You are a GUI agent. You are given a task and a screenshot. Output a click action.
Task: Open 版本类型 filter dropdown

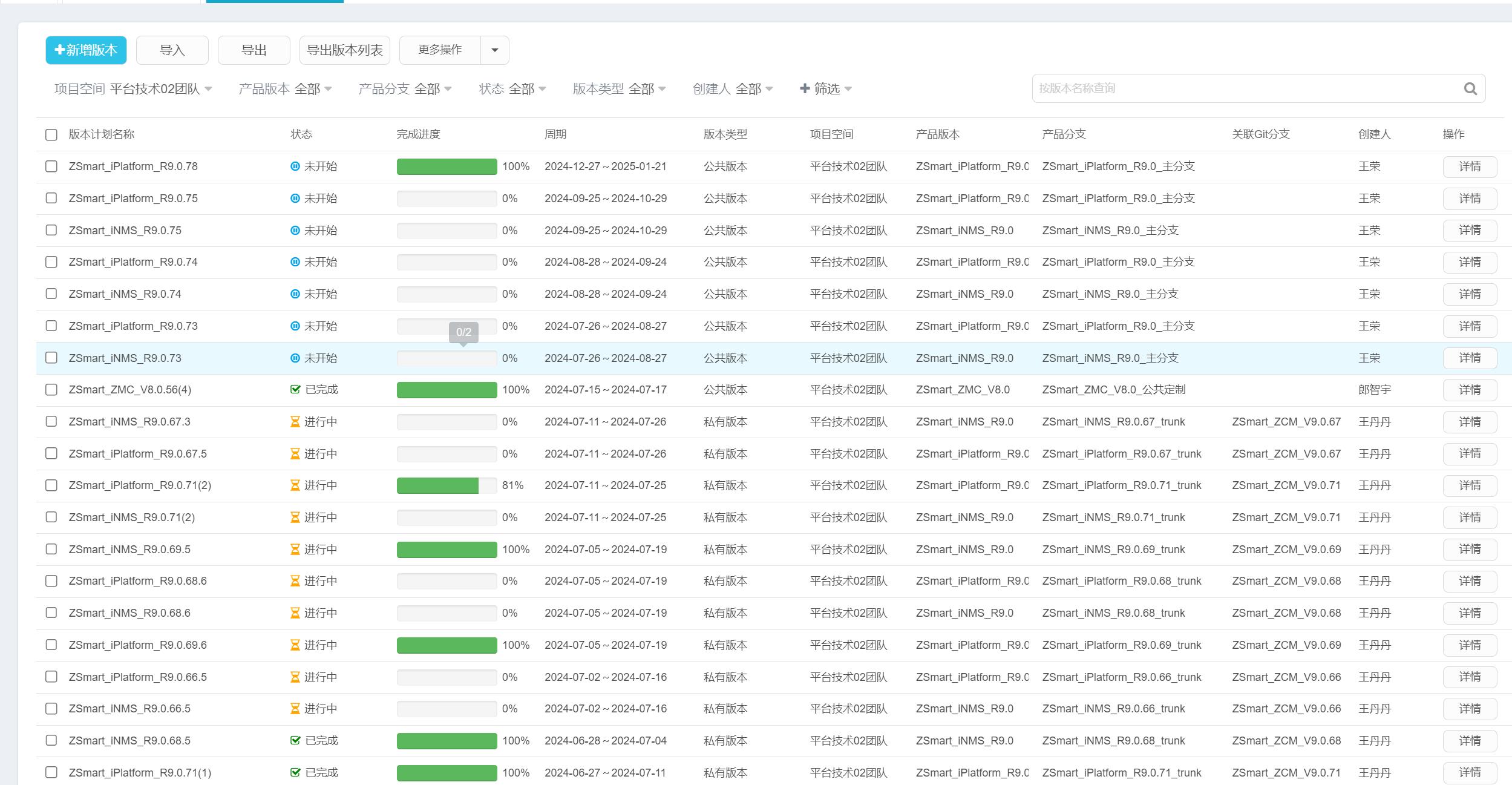(x=620, y=89)
